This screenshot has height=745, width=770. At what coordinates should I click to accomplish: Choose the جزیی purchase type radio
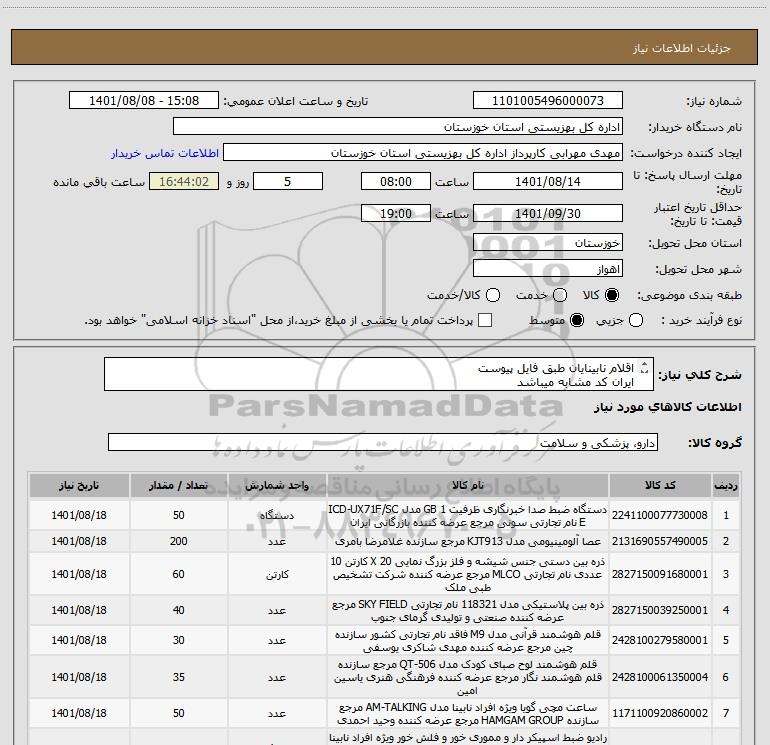point(636,320)
